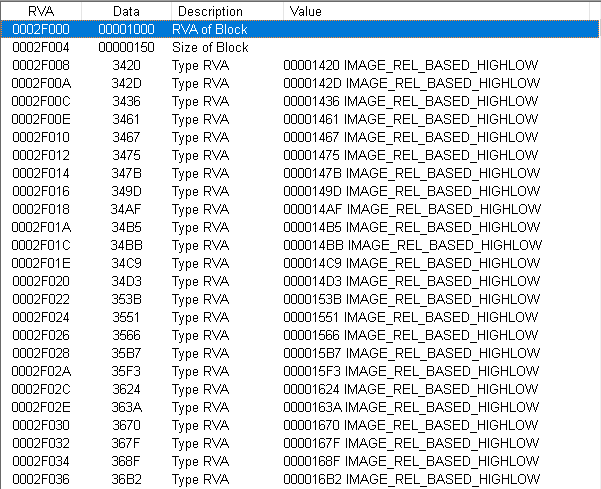
Task: Click Data cell 00000150 Size of Block
Action: tap(126, 48)
